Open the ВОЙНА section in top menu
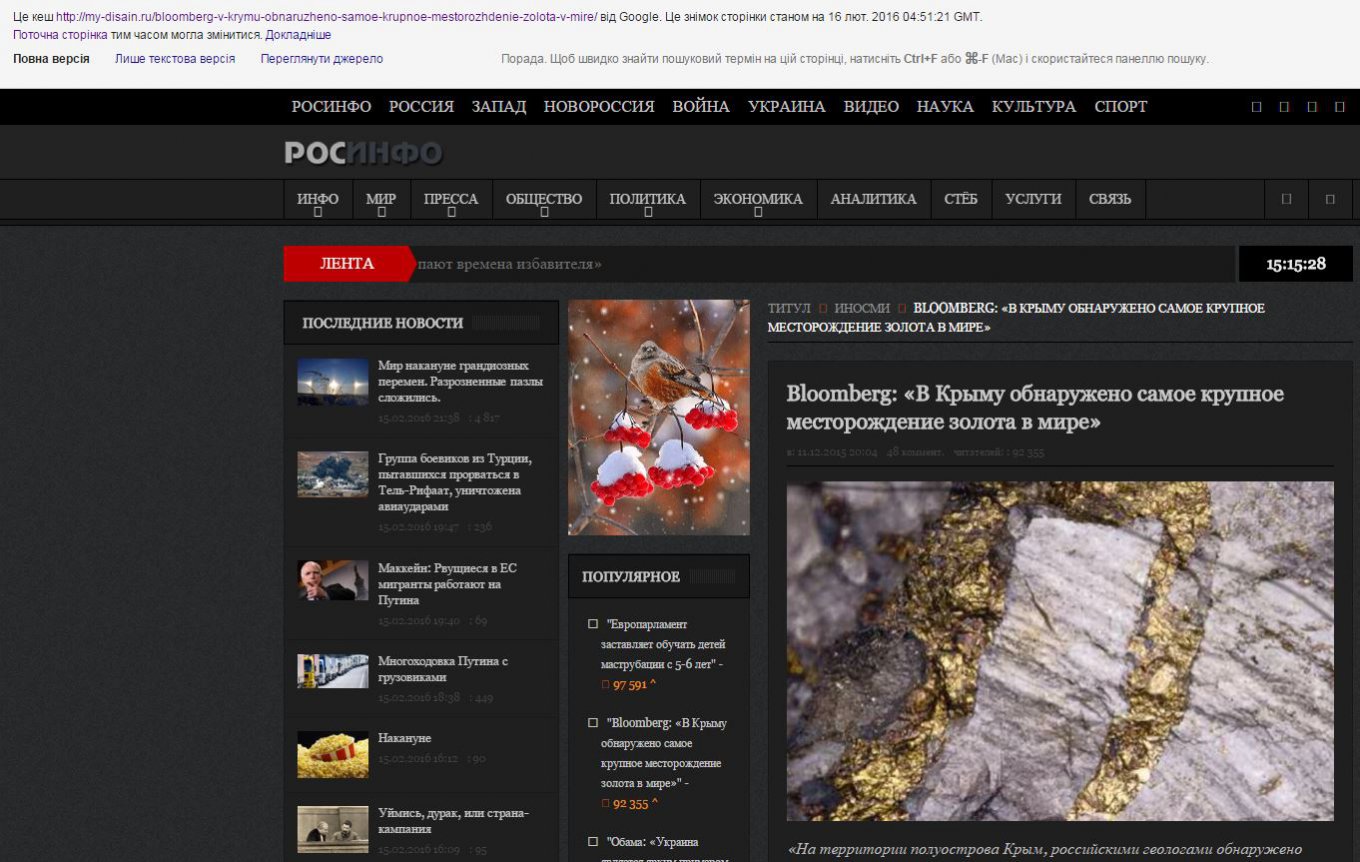The height and width of the screenshot is (862, 1360). [x=700, y=107]
